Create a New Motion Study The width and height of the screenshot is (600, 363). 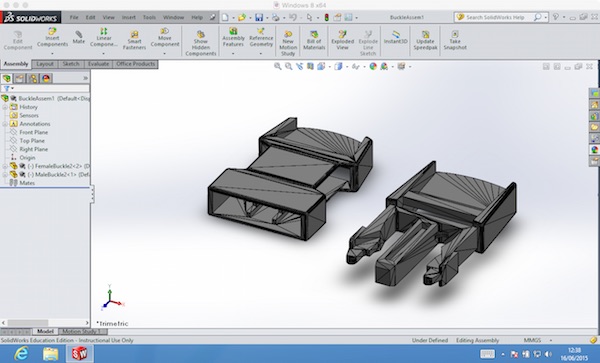tap(288, 43)
